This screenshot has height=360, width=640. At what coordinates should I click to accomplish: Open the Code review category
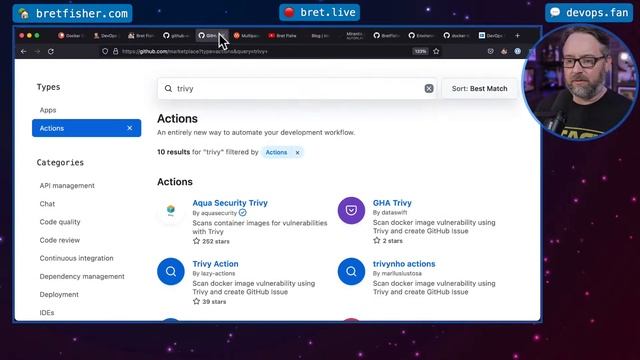click(x=60, y=240)
